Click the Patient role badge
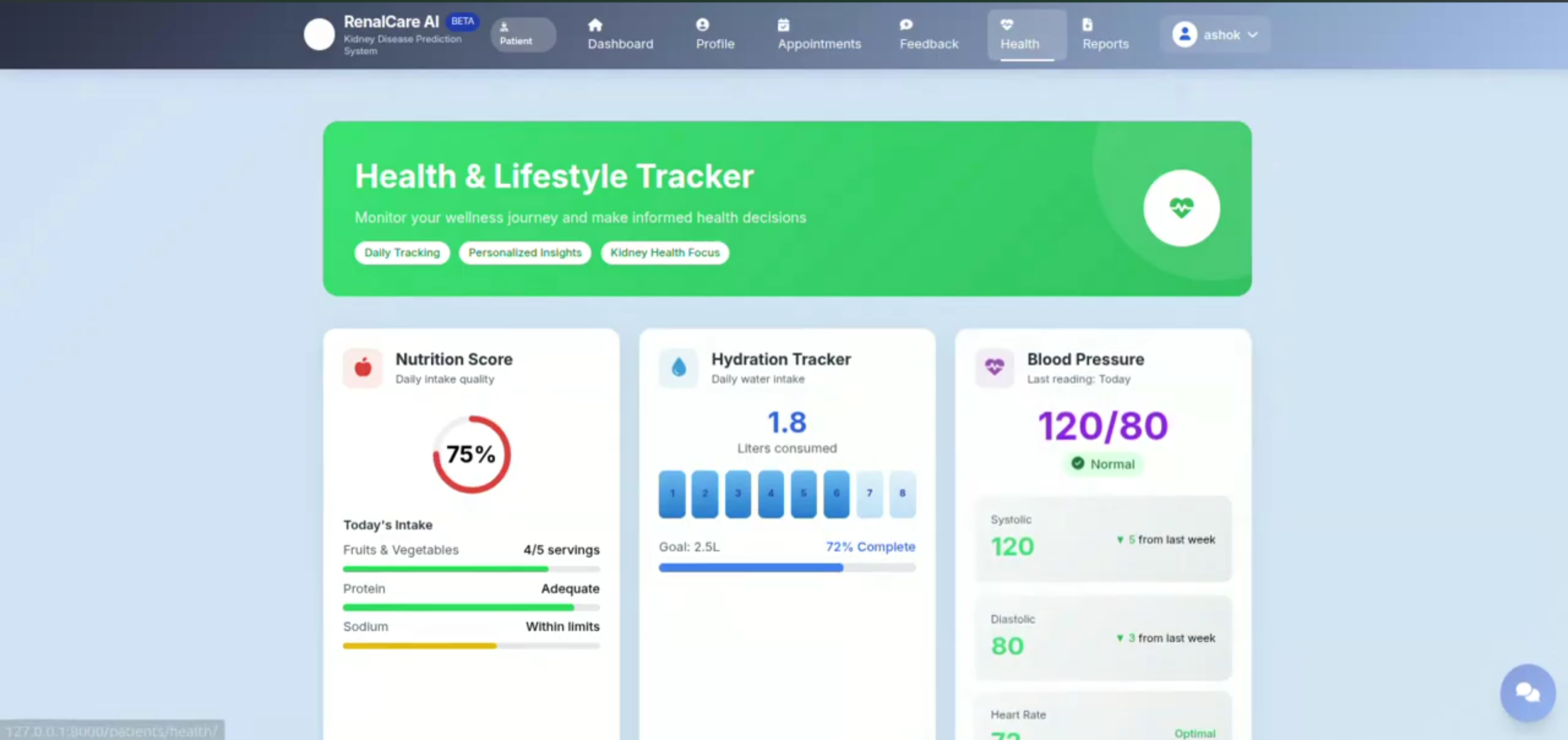This screenshot has height=740, width=1568. click(x=523, y=35)
